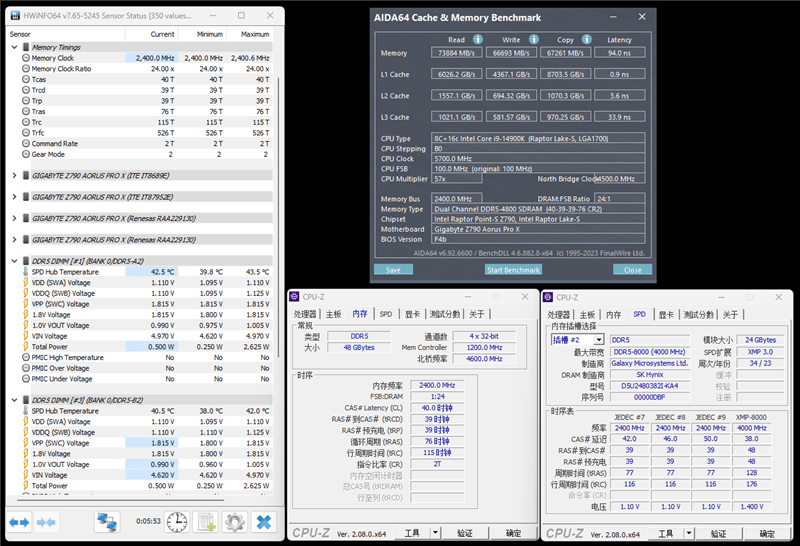Click memory Read value 73884 MB/s field
The image size is (800, 546).
pyautogui.click(x=456, y=53)
